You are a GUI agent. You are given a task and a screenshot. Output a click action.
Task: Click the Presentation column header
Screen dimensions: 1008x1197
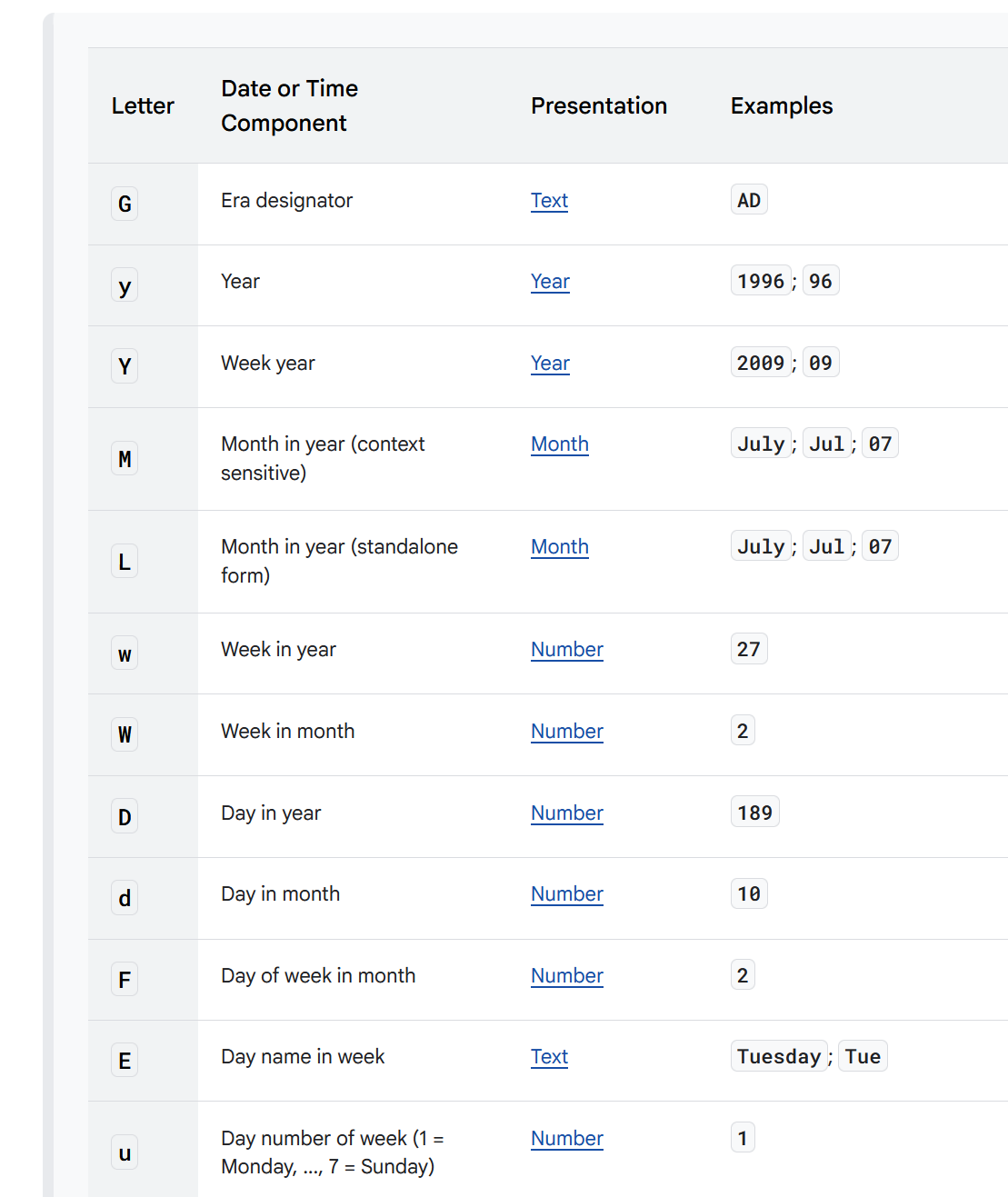click(x=598, y=105)
